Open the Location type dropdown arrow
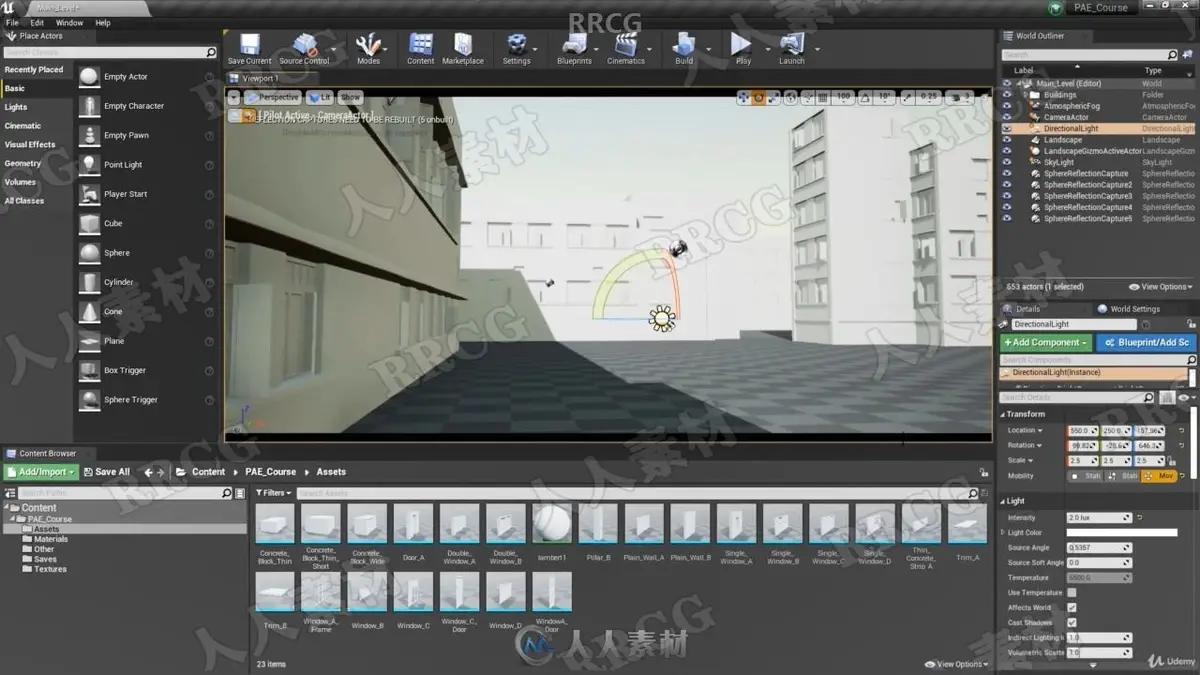Viewport: 1200px width, 675px height. (1039, 431)
